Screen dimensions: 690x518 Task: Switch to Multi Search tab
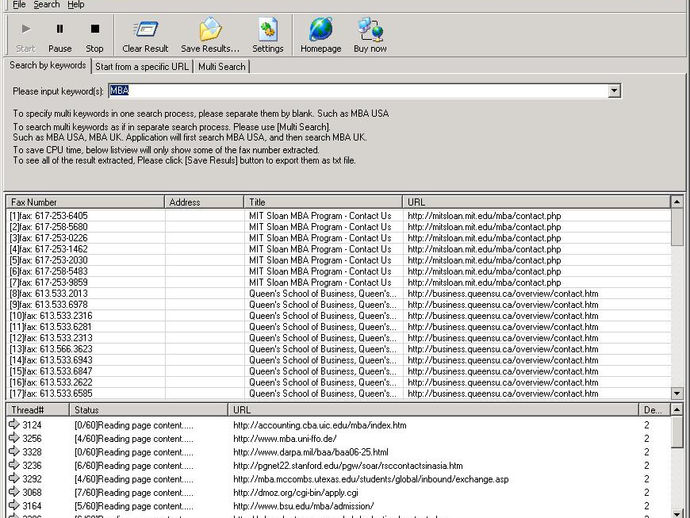click(x=222, y=67)
